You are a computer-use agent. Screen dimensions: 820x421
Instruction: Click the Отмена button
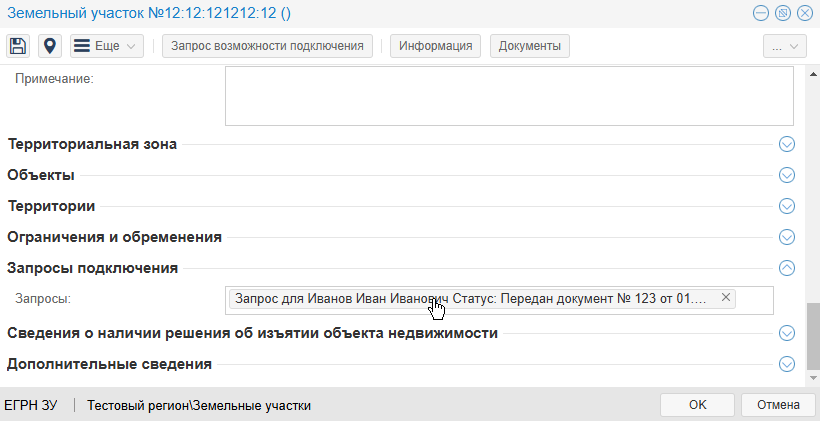pyautogui.click(x=778, y=405)
